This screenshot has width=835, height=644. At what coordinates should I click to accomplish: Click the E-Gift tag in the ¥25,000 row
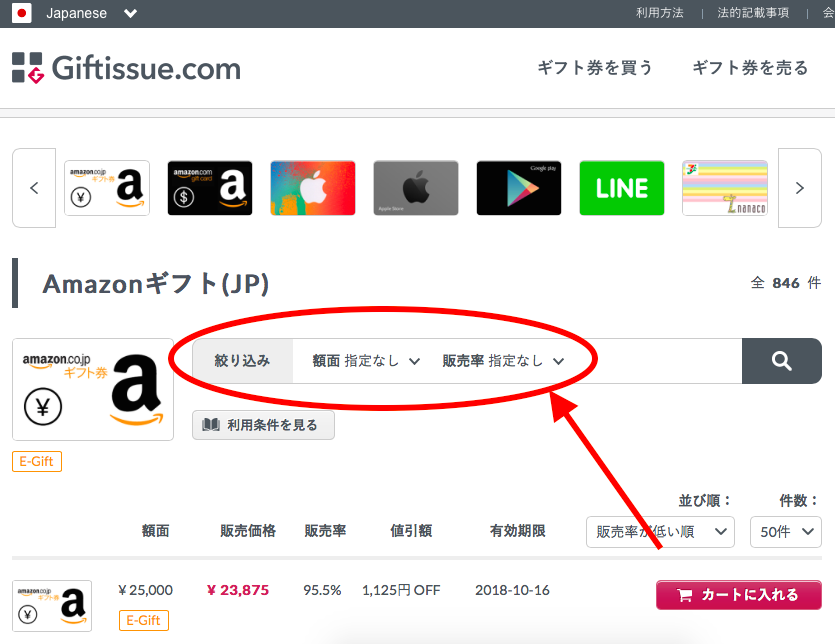[144, 620]
